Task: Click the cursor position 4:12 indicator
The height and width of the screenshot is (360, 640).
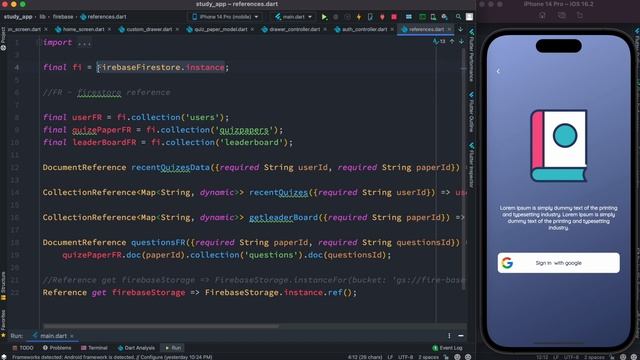Action: click(364, 357)
